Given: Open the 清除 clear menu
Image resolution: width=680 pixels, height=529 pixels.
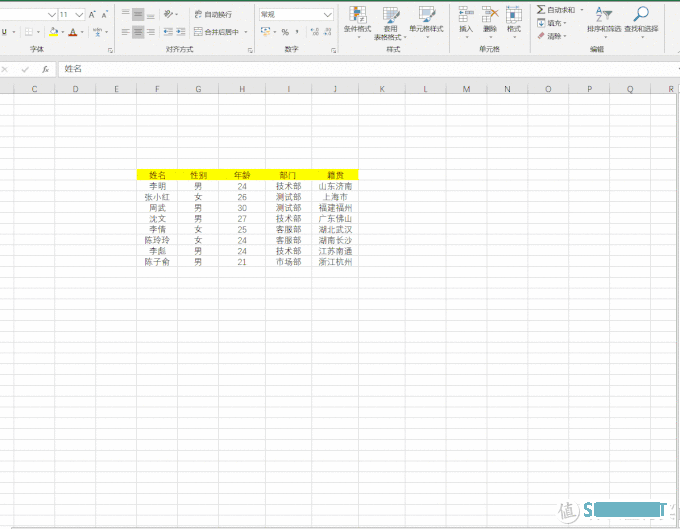Looking at the screenshot, I should 552,36.
